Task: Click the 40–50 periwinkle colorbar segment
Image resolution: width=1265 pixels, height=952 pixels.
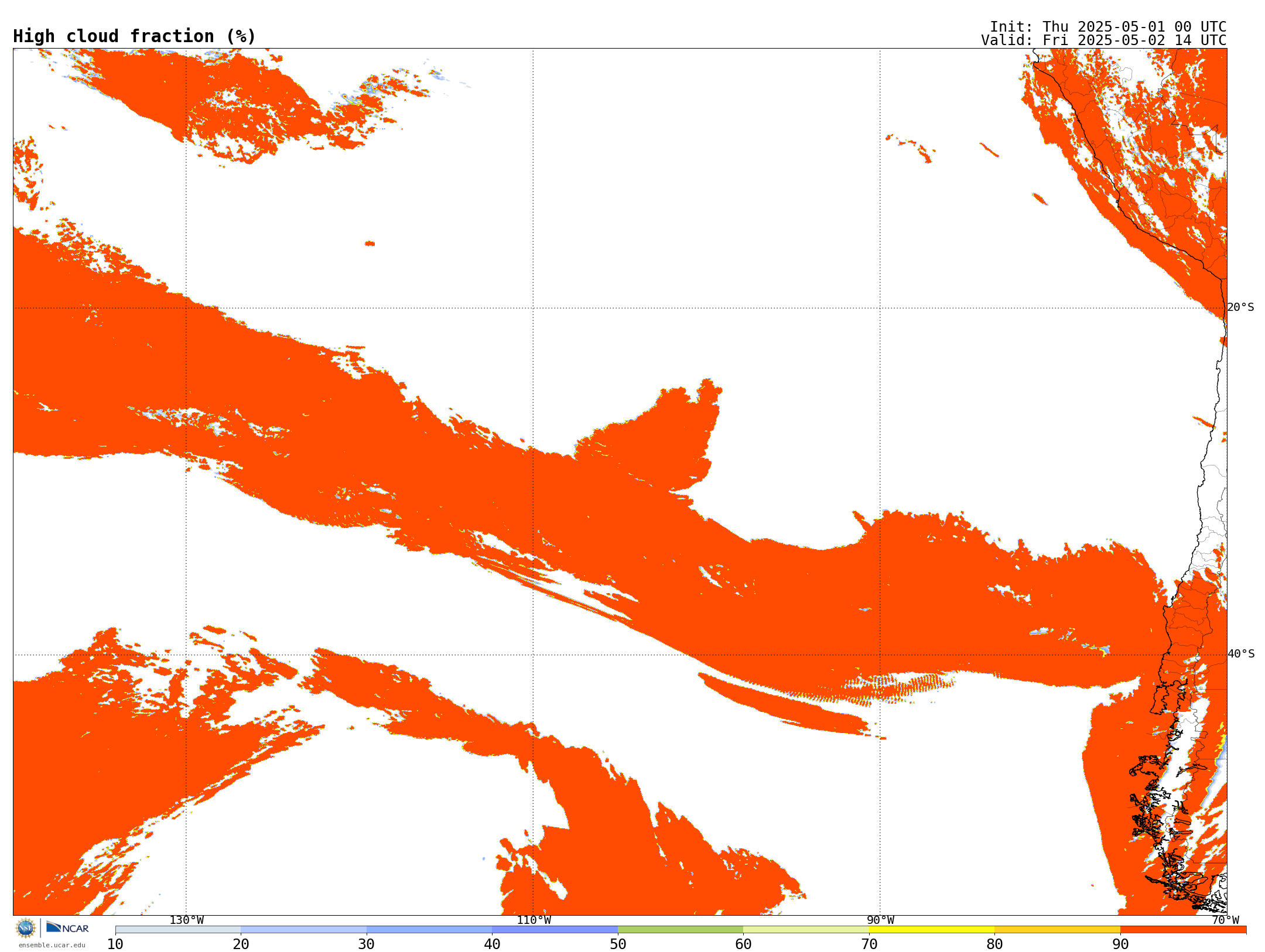Action: coord(555,930)
